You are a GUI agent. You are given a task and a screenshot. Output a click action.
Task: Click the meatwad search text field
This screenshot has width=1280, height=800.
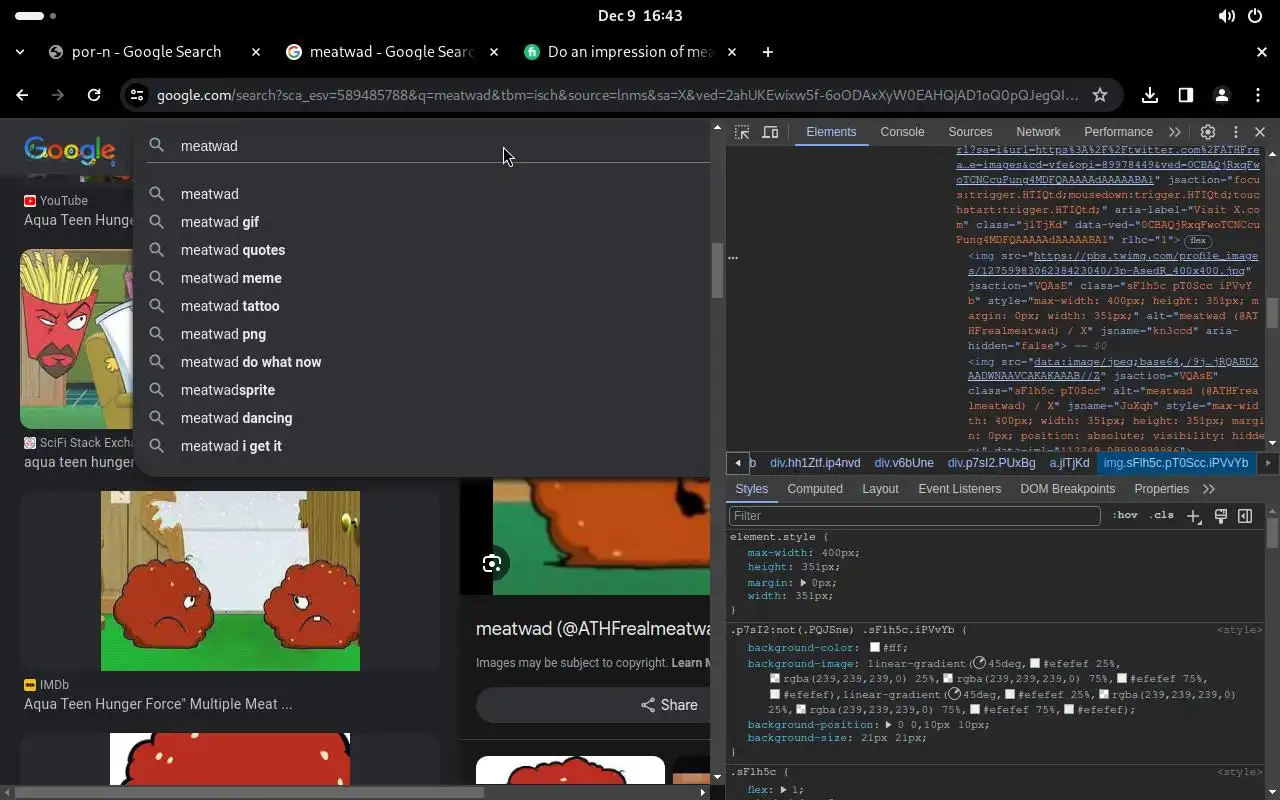pos(430,146)
